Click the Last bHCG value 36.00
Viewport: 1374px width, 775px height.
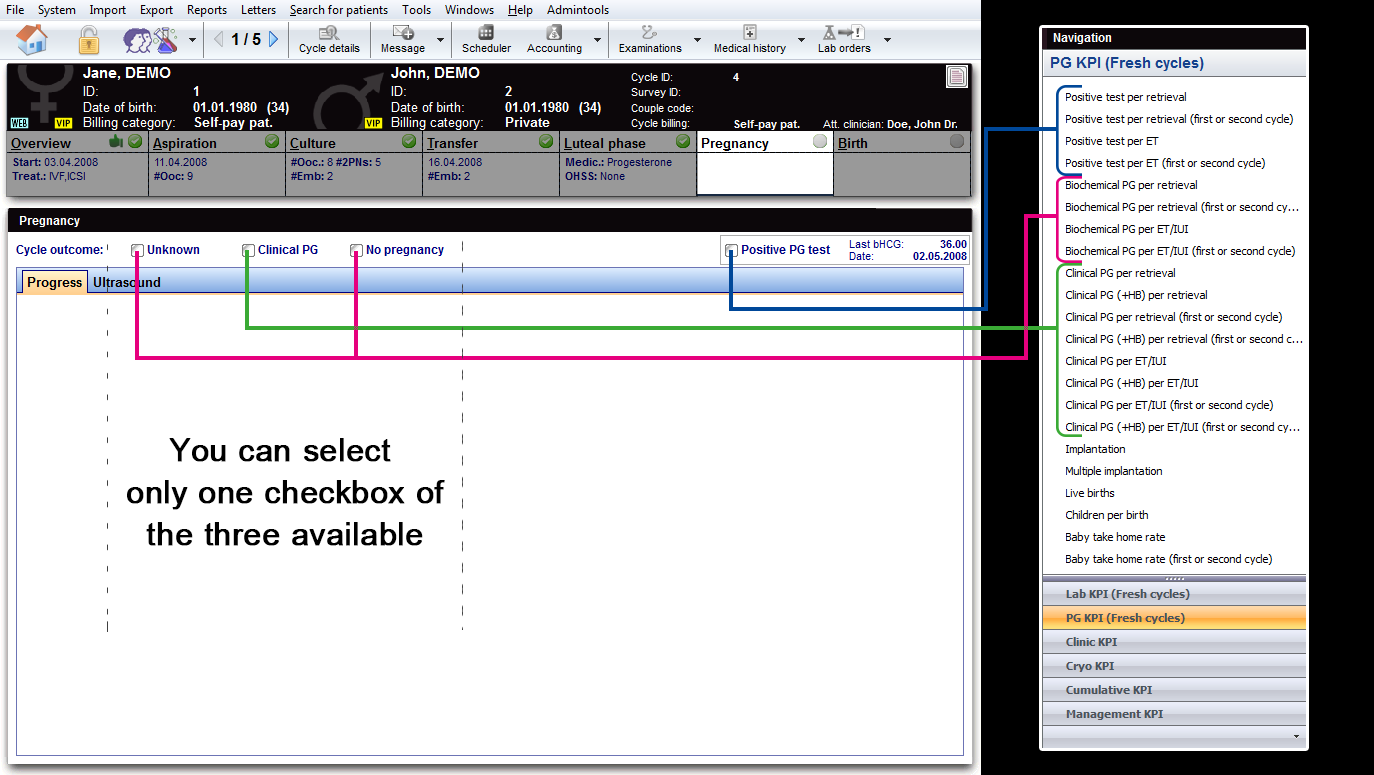(953, 244)
